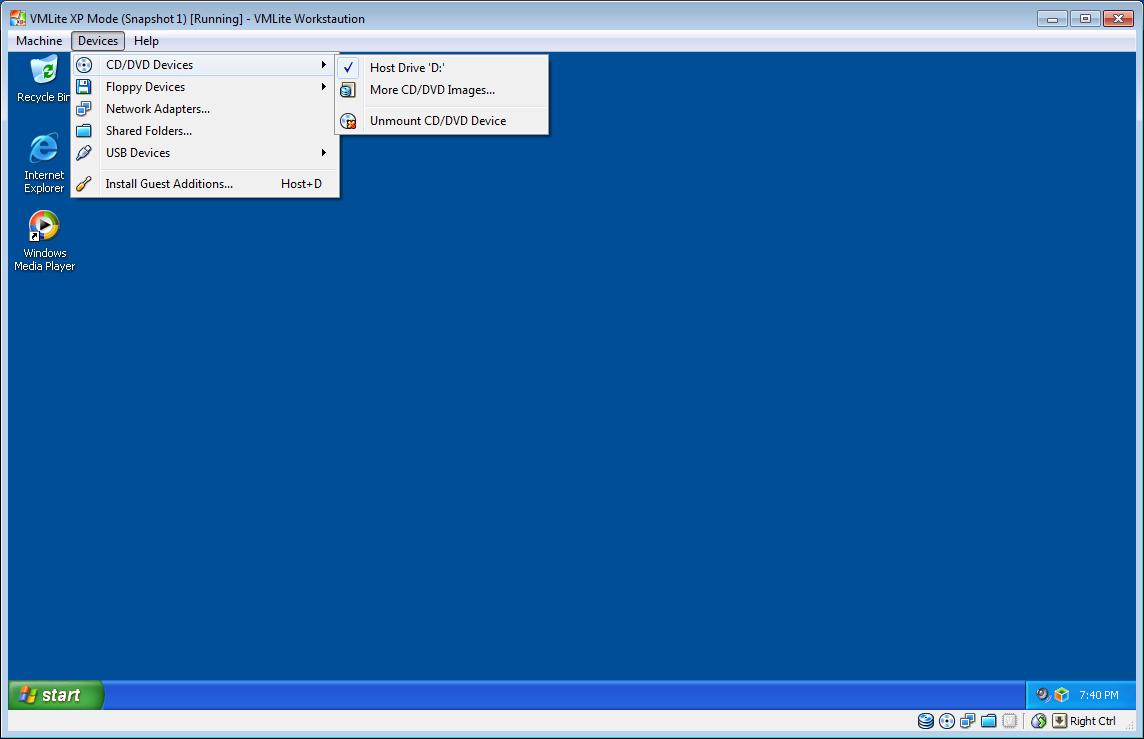Click the unmount disc icon in the submenu
This screenshot has width=1144, height=739.
click(x=348, y=121)
